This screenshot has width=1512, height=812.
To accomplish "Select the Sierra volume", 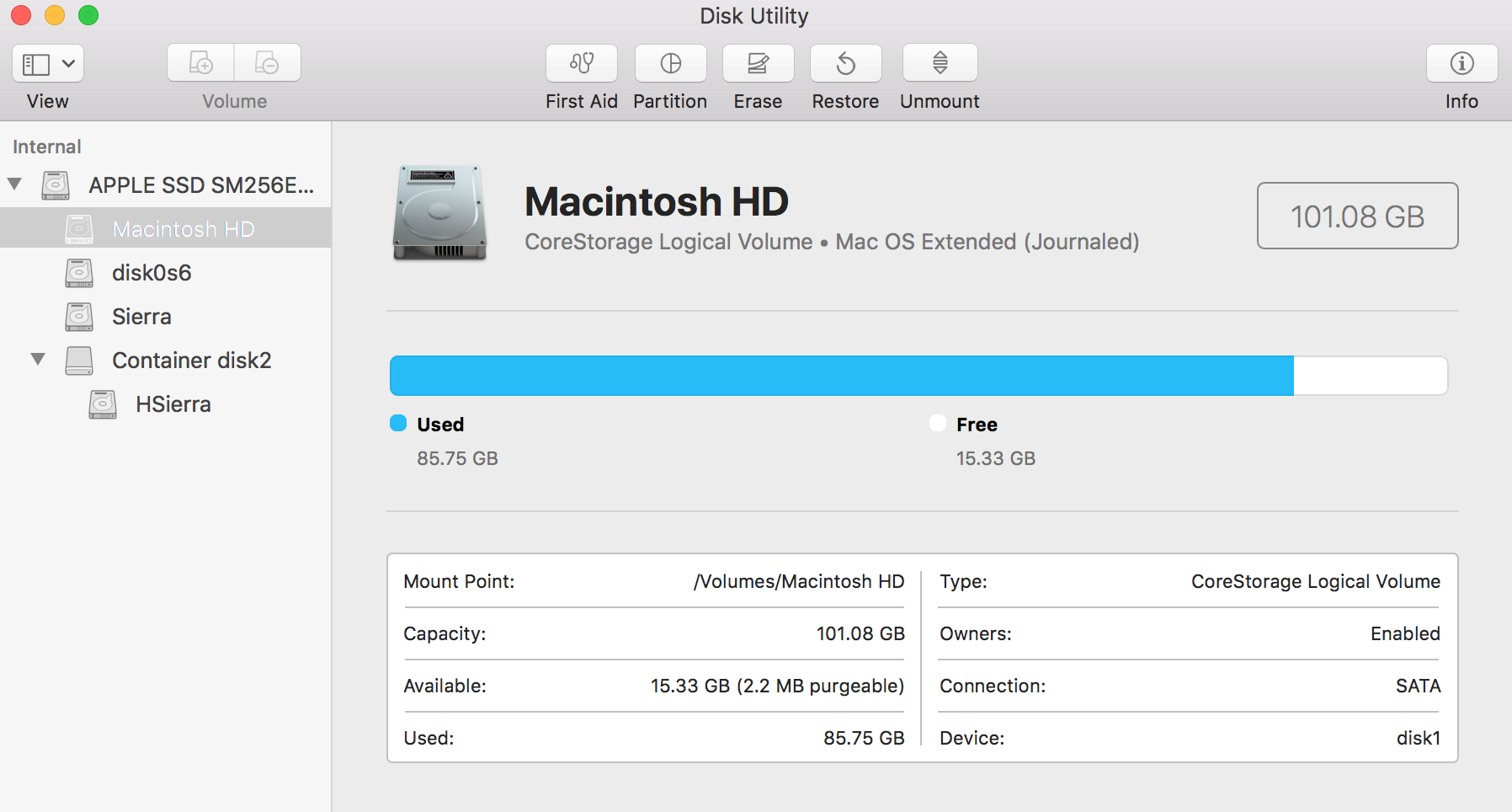I will pos(141,316).
